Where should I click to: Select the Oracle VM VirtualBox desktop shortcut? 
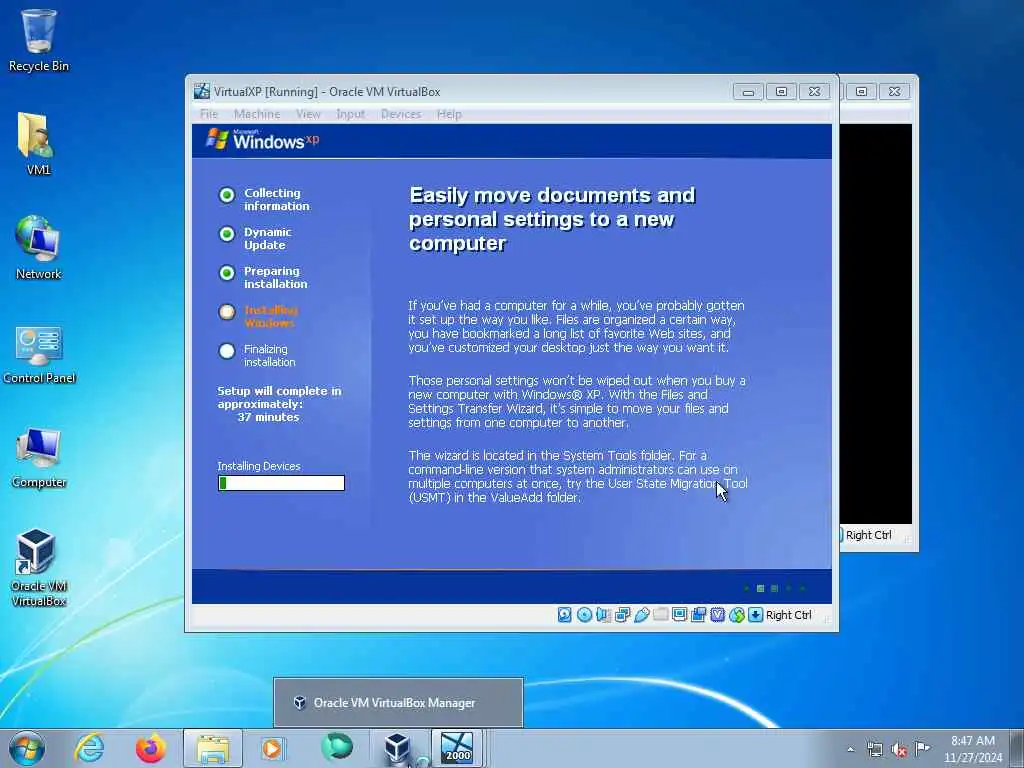39,567
